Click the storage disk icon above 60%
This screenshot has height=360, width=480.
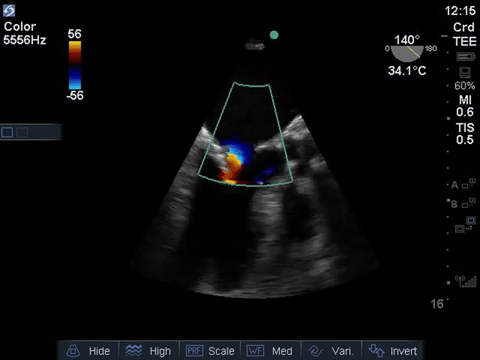coord(465,73)
